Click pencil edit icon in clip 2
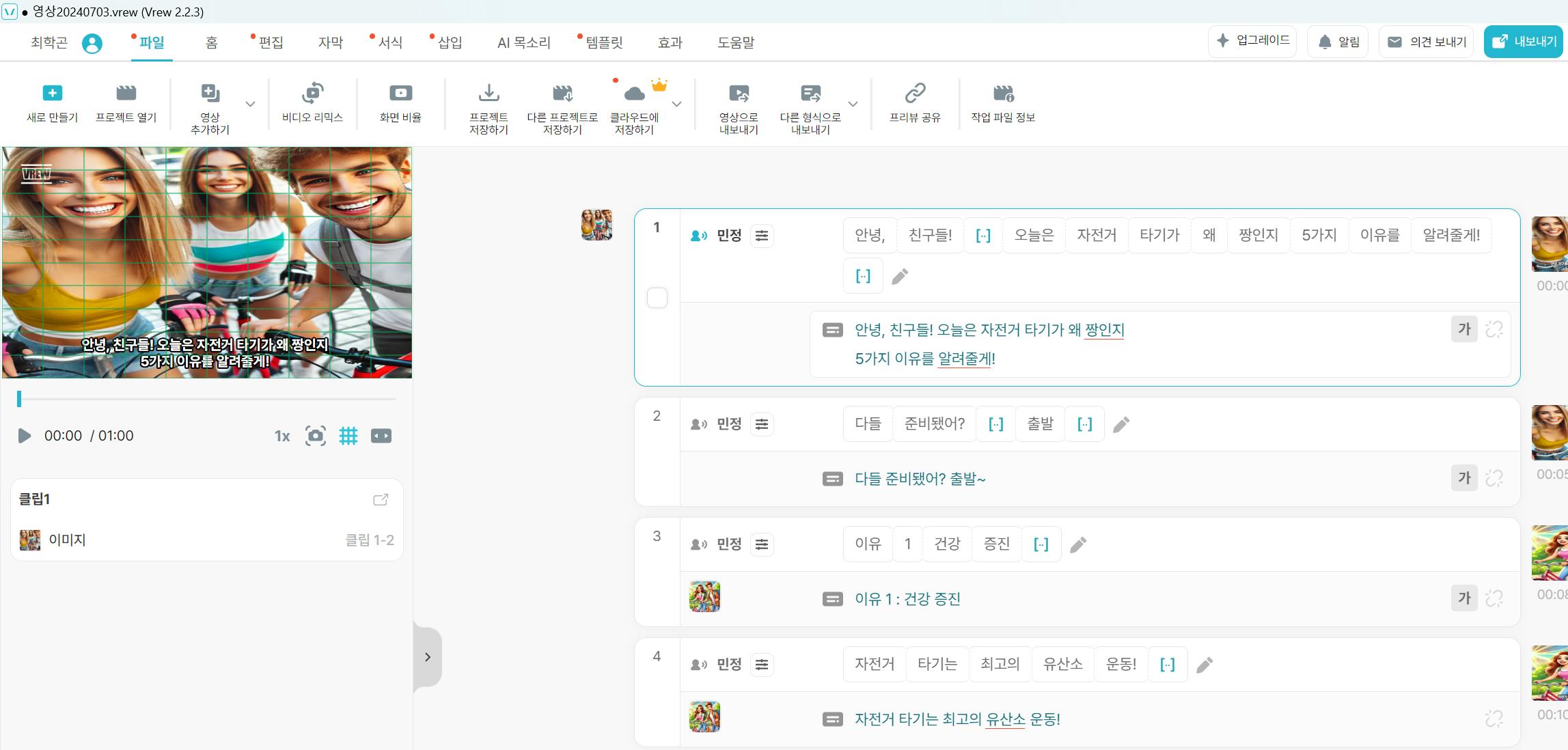 click(1121, 425)
